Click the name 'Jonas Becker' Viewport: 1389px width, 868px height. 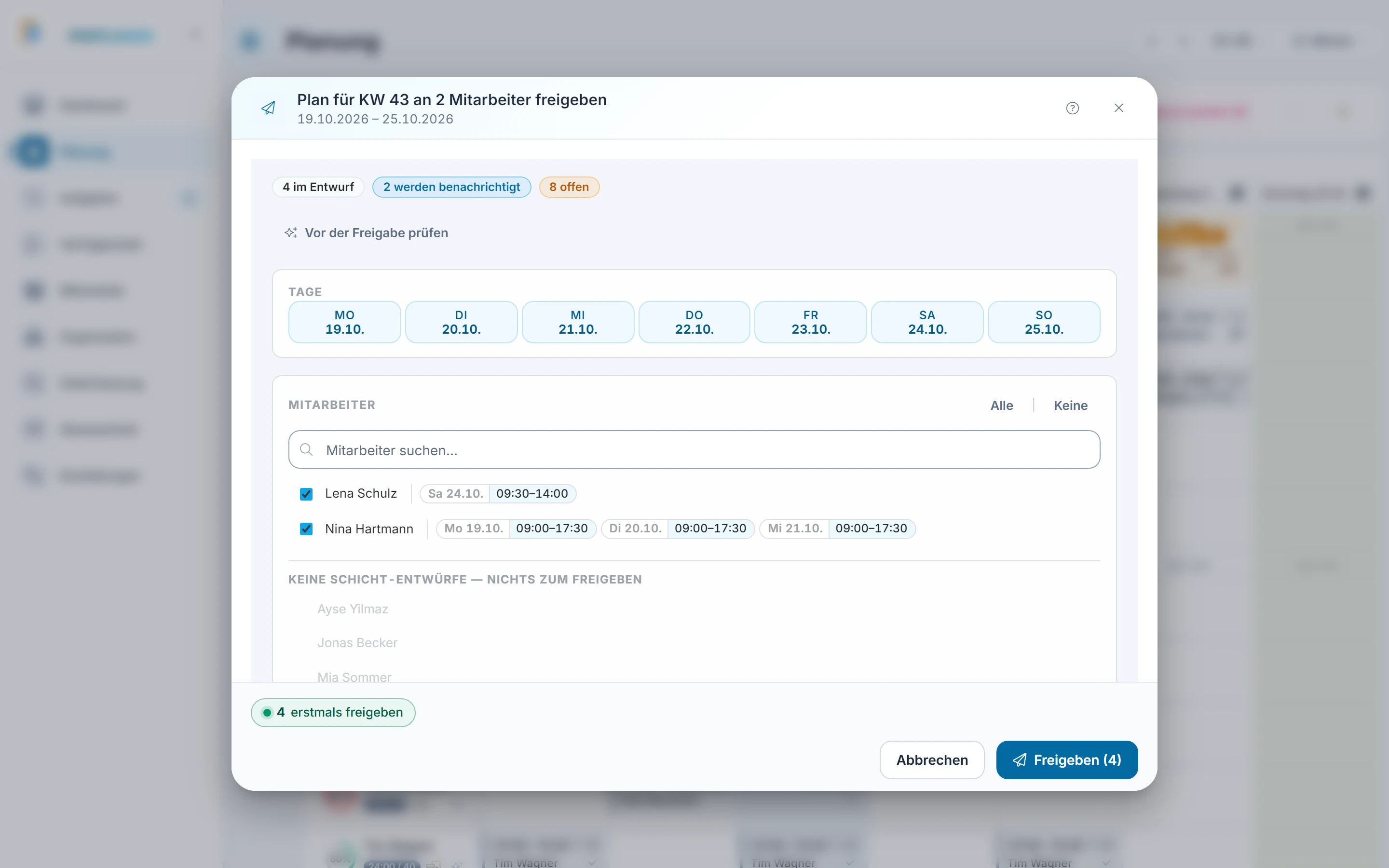pyautogui.click(x=357, y=643)
